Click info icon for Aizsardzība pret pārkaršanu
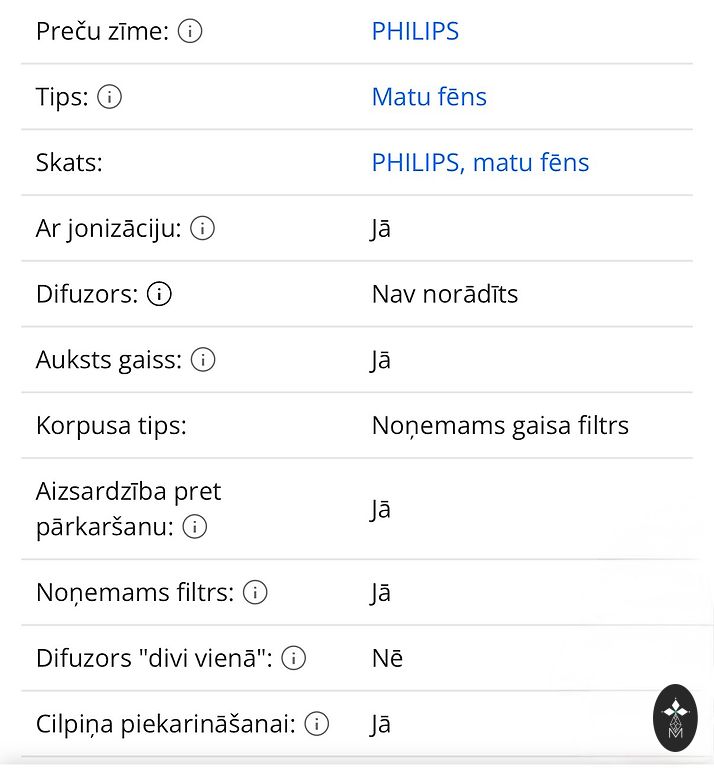This screenshot has height=768, width=714. (195, 526)
